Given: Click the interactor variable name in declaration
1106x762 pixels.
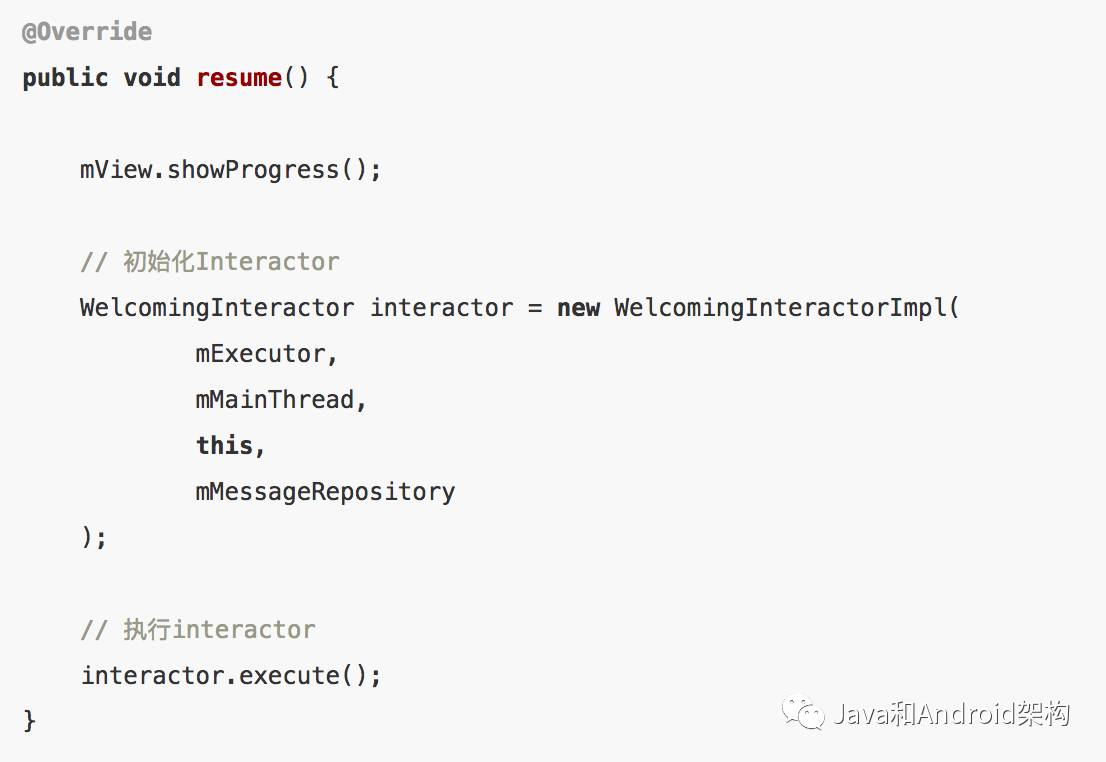Looking at the screenshot, I should pos(442,308).
